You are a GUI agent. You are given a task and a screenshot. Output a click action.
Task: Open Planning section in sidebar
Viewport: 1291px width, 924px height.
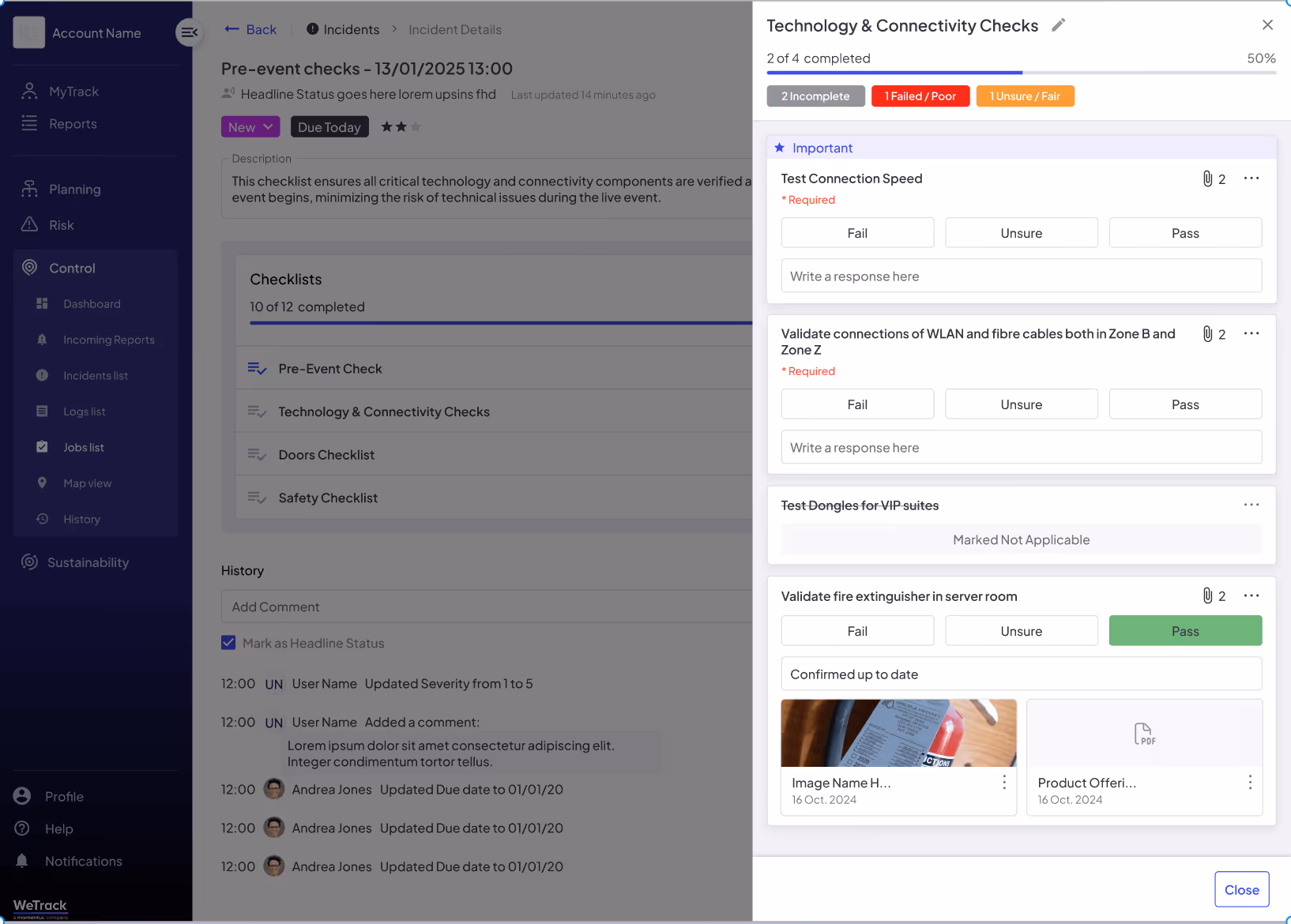[x=62, y=190]
